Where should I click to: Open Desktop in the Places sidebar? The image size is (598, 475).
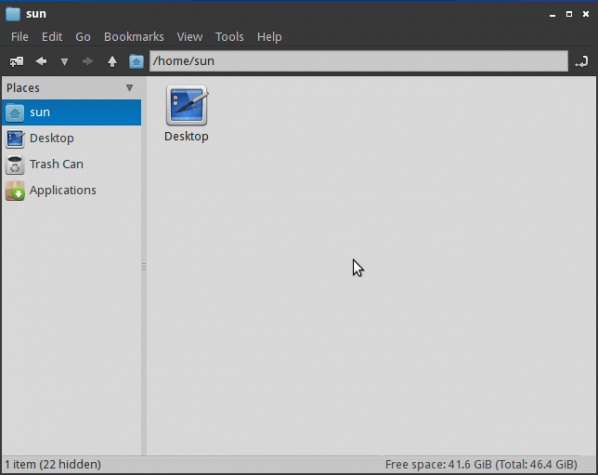(x=72, y=138)
